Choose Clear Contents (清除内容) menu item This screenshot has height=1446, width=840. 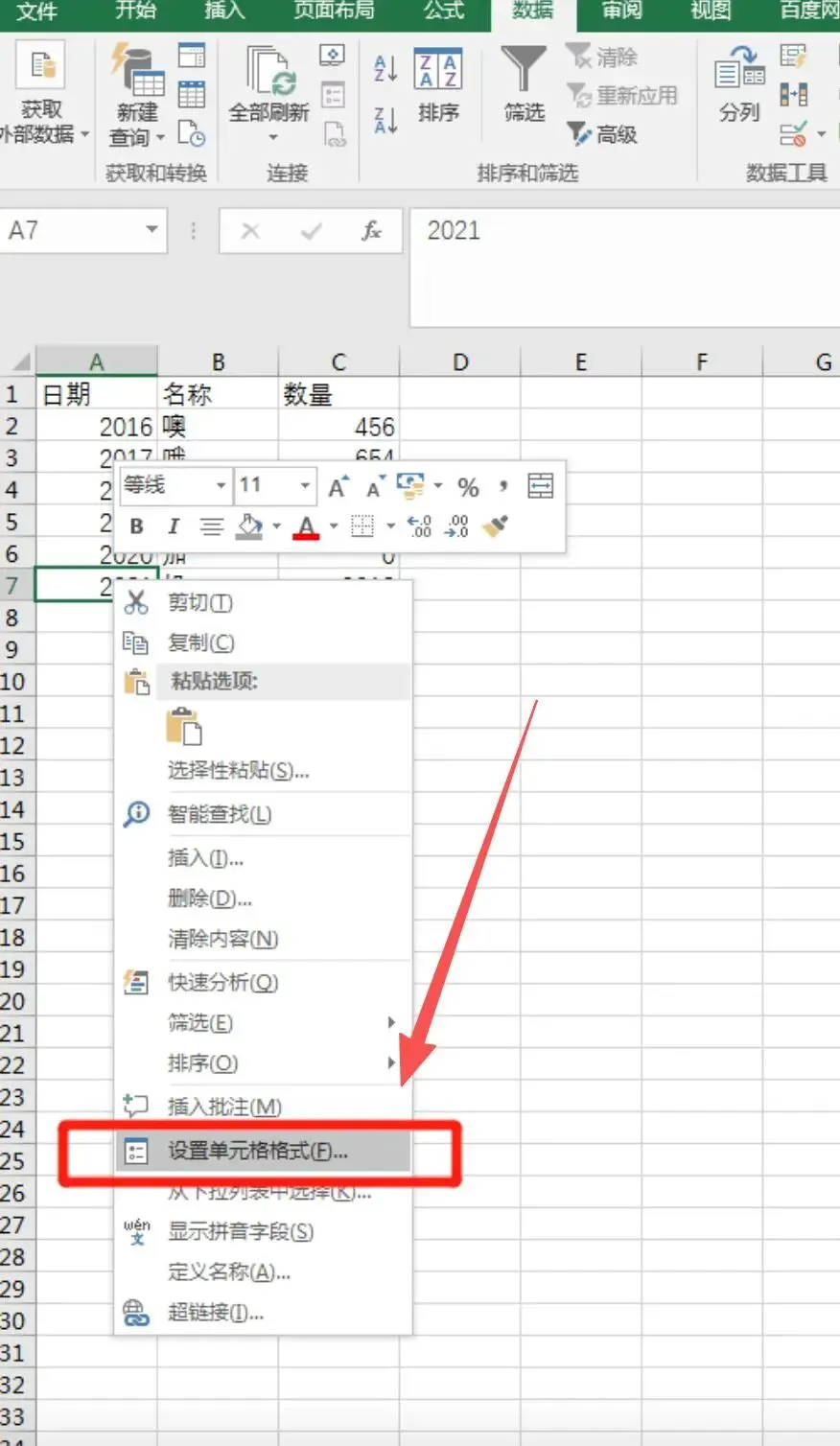(263, 939)
